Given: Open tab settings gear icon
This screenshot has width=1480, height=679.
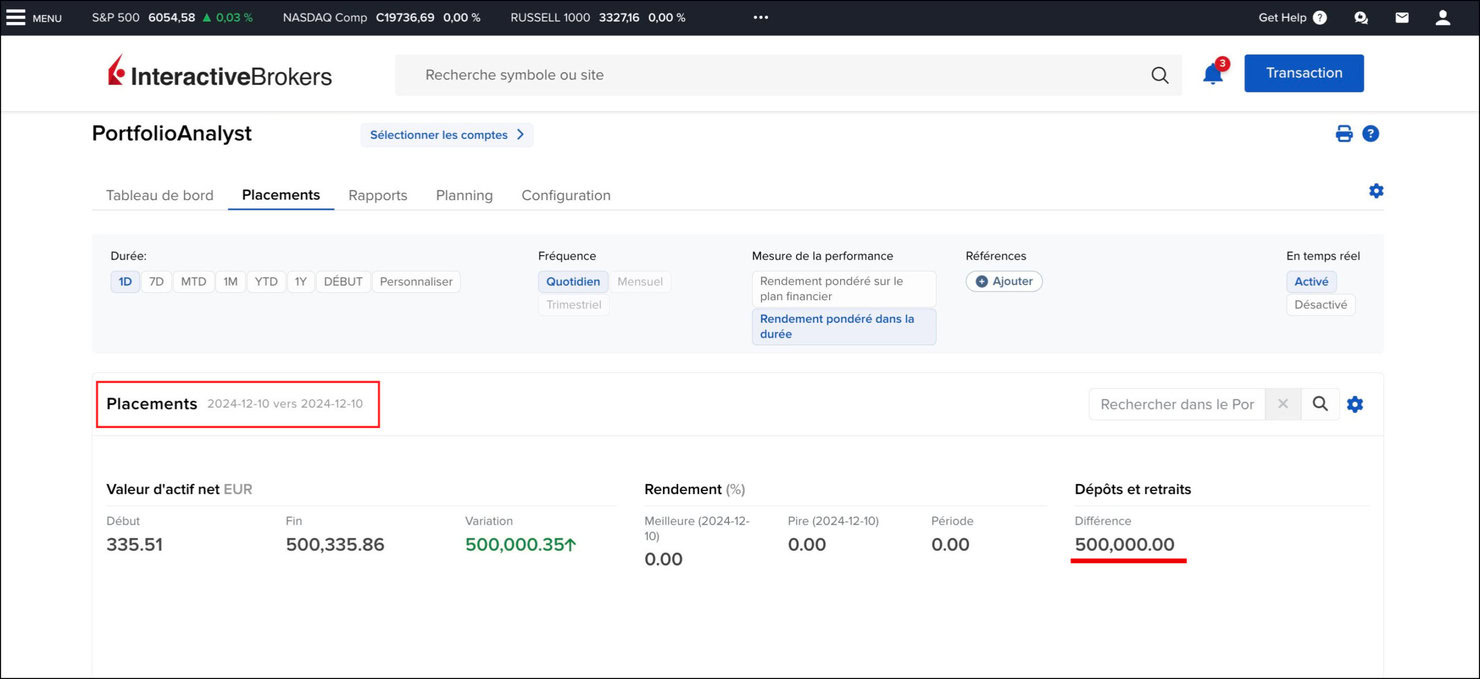Looking at the screenshot, I should click(x=1376, y=191).
